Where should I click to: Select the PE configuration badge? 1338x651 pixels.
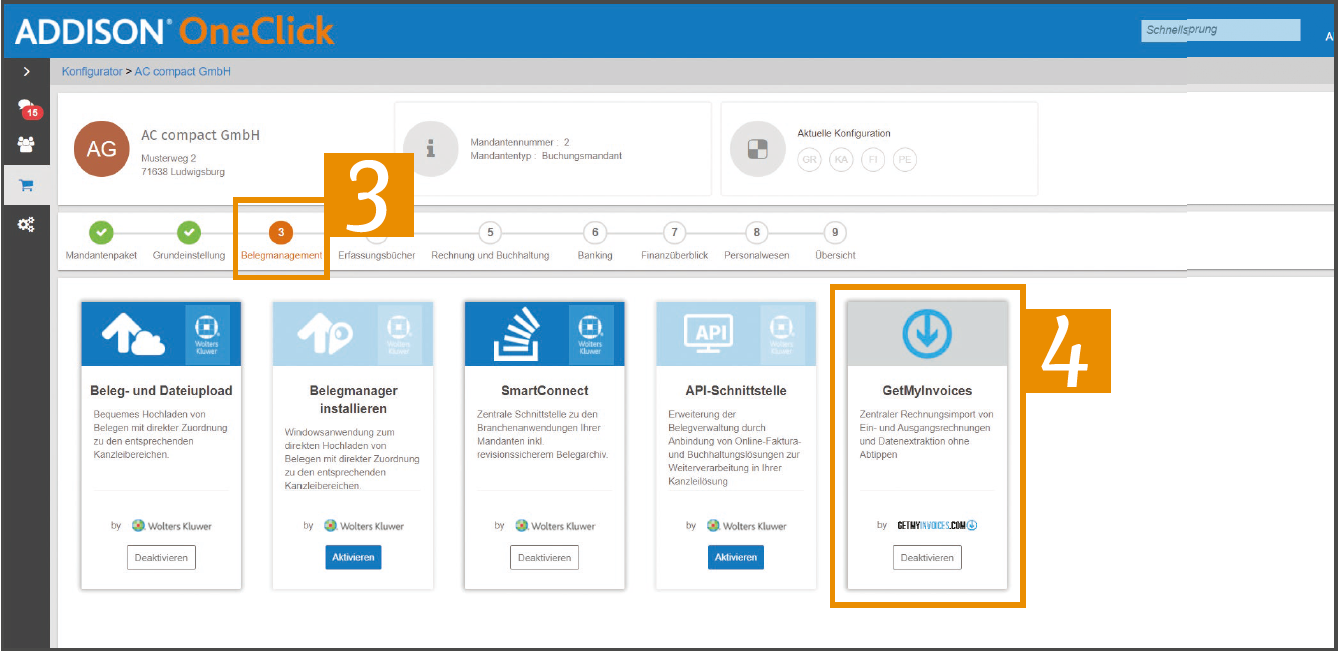(905, 159)
